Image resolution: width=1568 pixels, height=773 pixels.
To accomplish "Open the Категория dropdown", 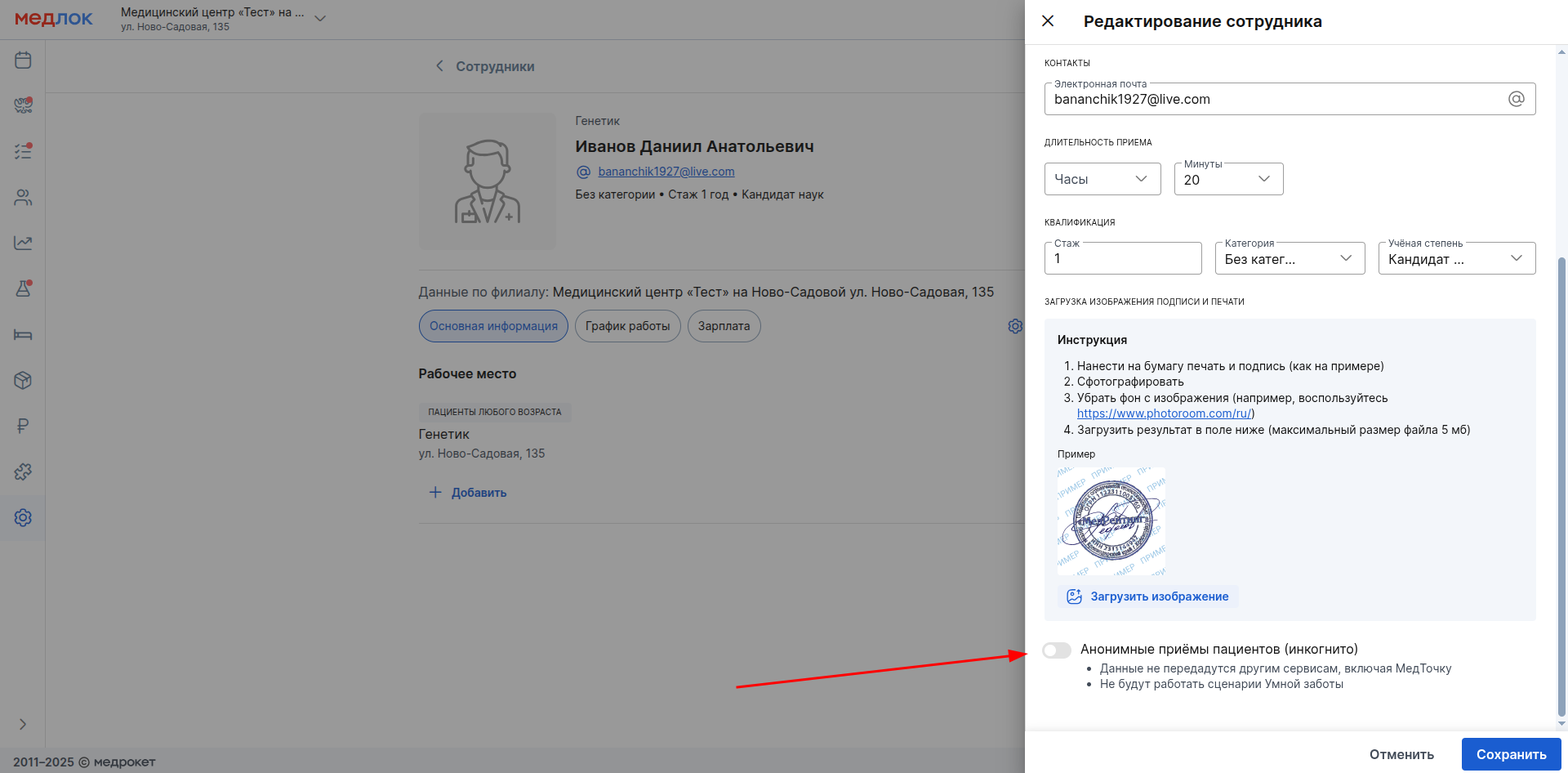I will [x=1289, y=258].
